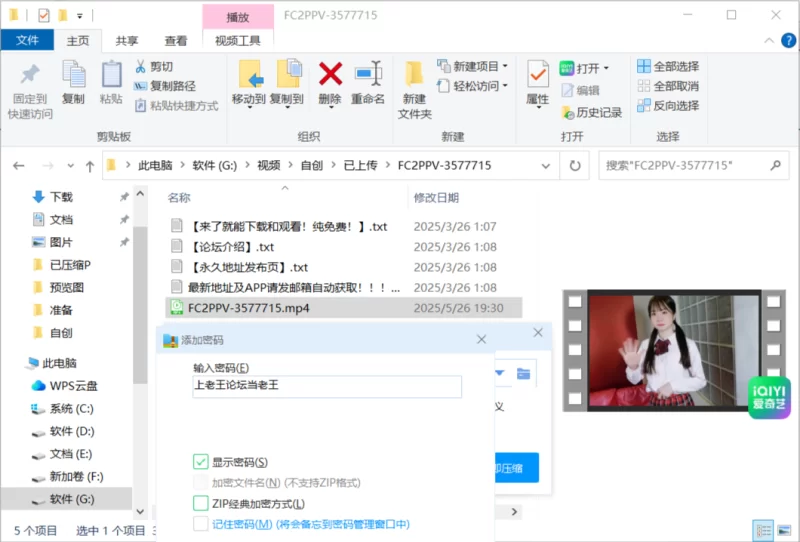The image size is (800, 542).
Task: Create a new folder with 新建文件夹 icon
Action: click(x=414, y=88)
